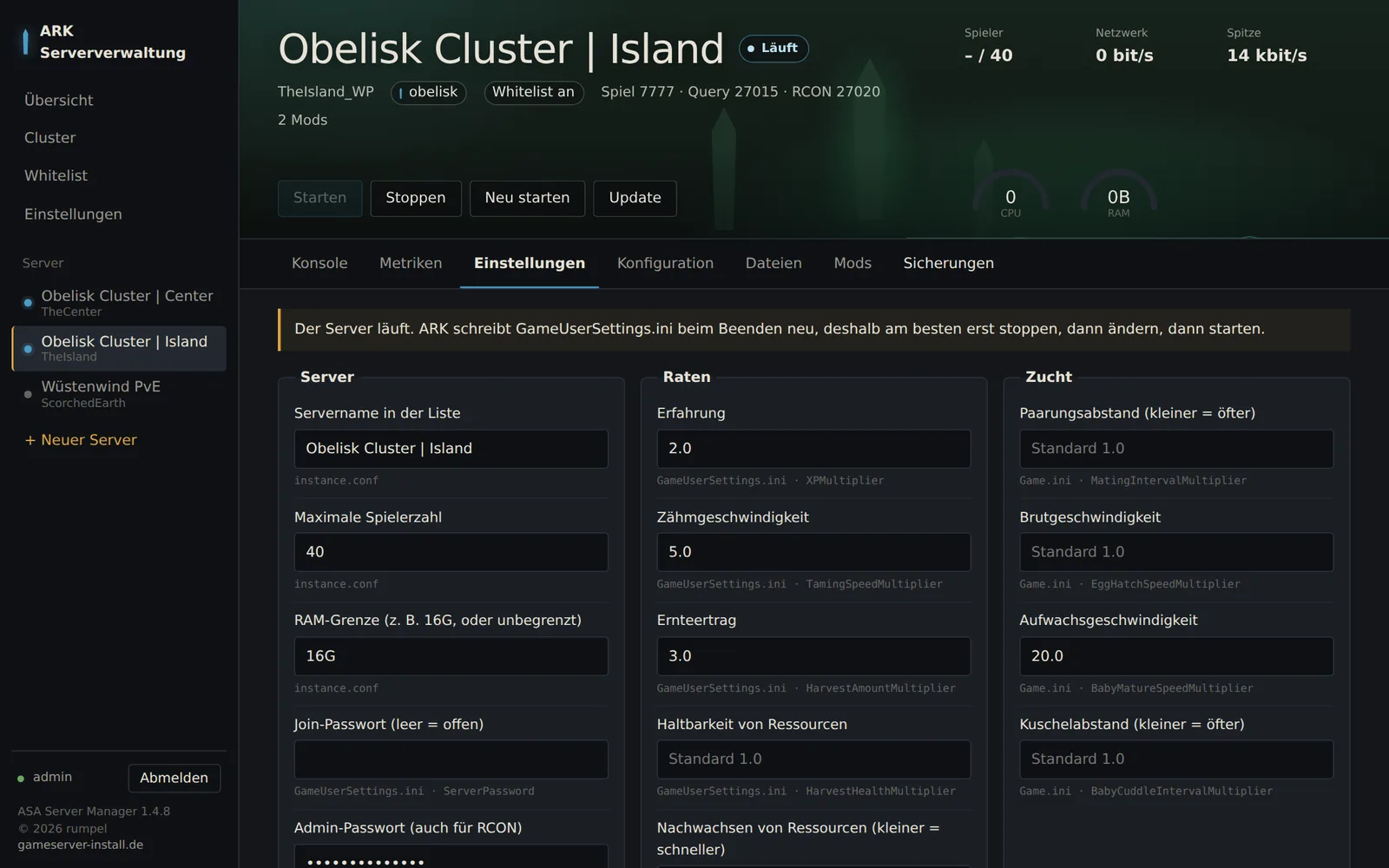Click the TheIsland_WP map name

coord(326,92)
